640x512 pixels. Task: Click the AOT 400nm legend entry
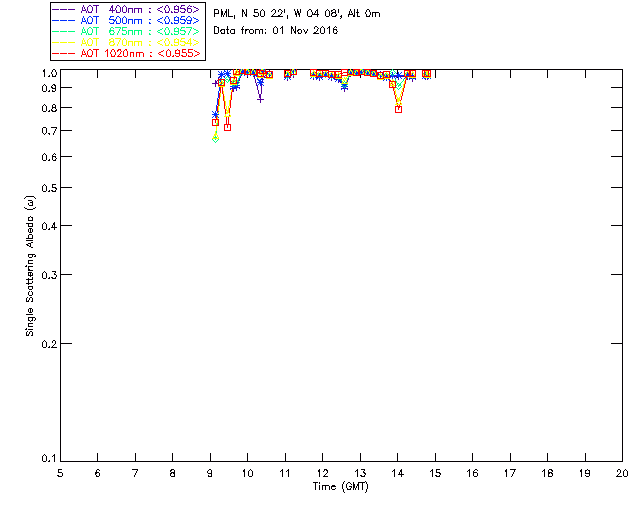[126, 9]
